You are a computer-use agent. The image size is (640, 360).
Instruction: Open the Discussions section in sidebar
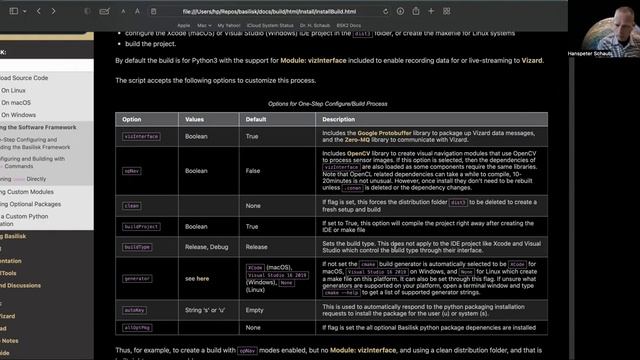pyautogui.click(x=20, y=285)
